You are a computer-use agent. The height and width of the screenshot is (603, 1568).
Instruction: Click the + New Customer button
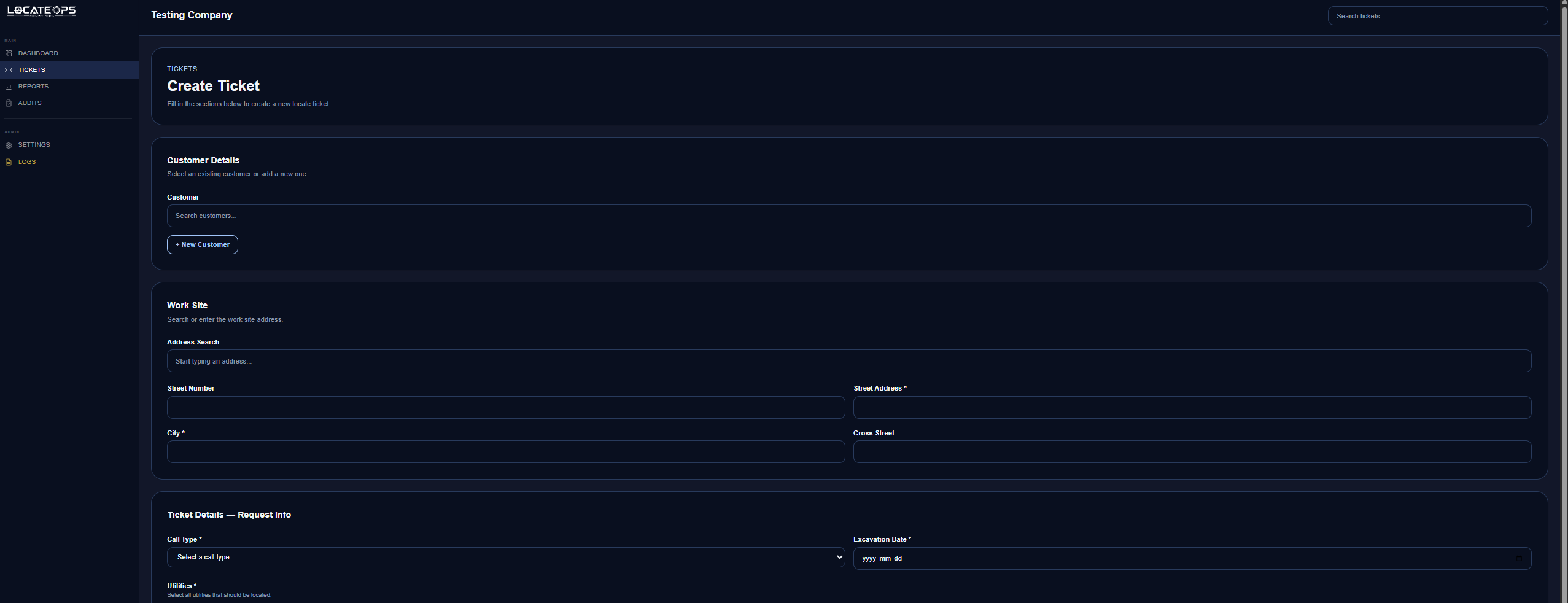[203, 244]
